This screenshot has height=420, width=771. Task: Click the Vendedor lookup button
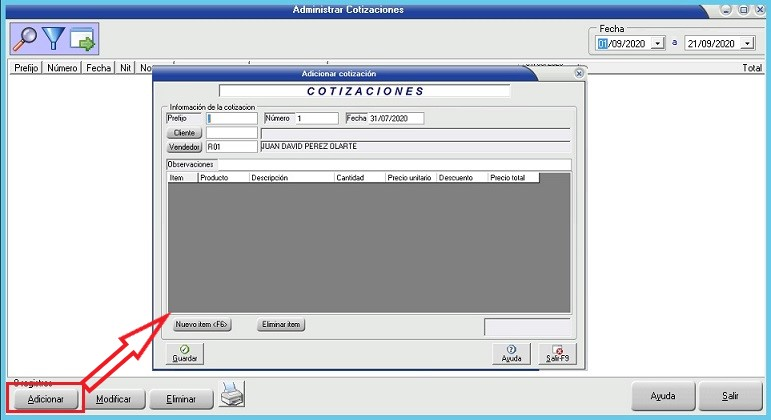(184, 146)
